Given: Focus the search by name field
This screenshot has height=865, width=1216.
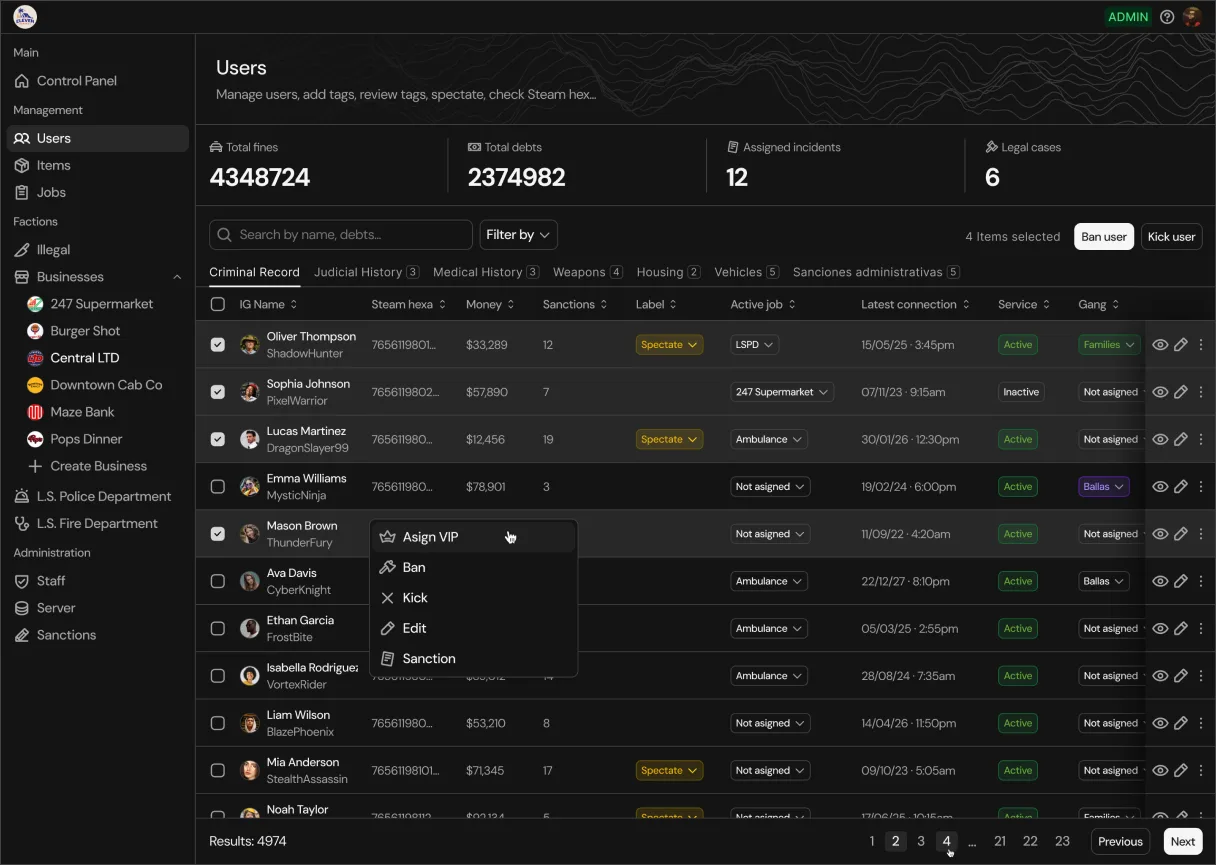Looking at the screenshot, I should point(341,235).
